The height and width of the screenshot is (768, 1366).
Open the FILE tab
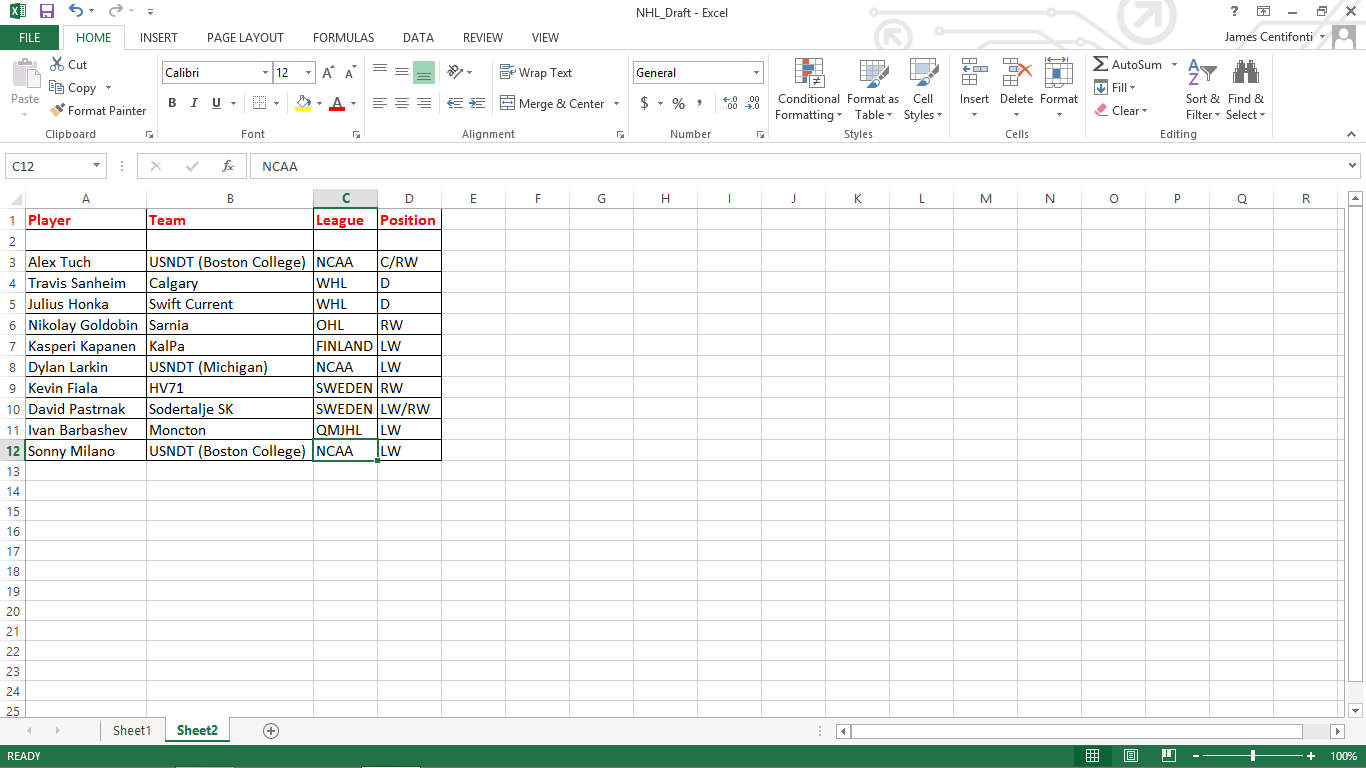click(x=30, y=37)
